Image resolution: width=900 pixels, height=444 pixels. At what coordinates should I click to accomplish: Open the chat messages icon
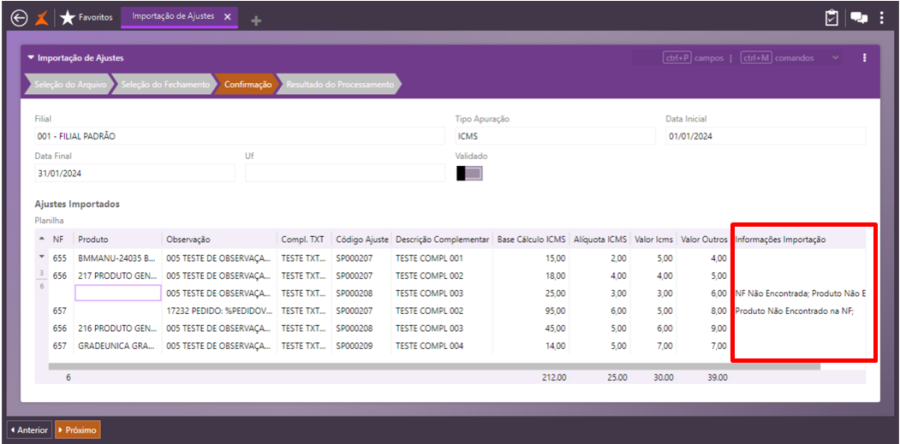(x=858, y=17)
